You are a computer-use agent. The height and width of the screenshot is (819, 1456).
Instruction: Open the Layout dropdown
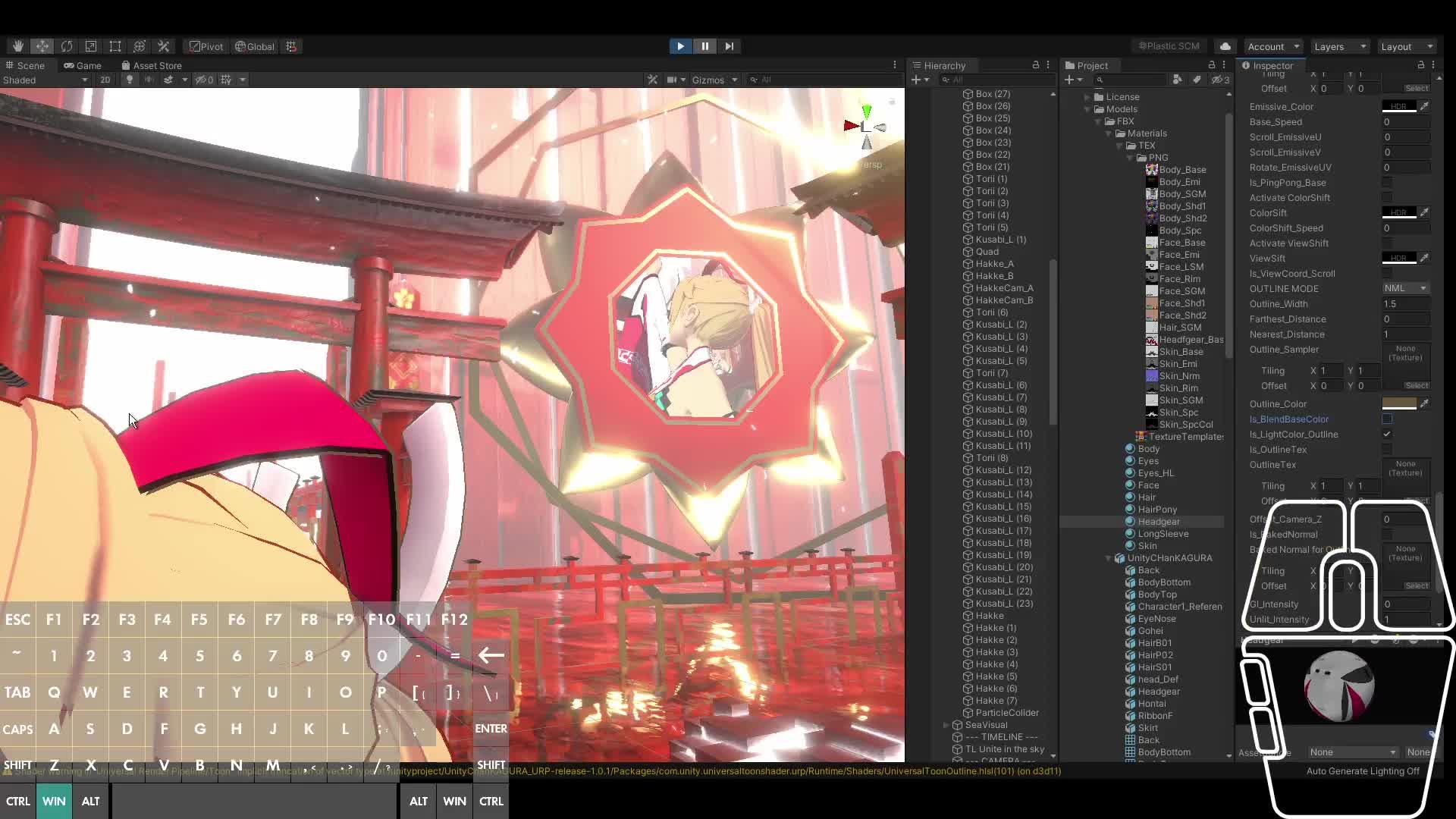tap(1406, 46)
